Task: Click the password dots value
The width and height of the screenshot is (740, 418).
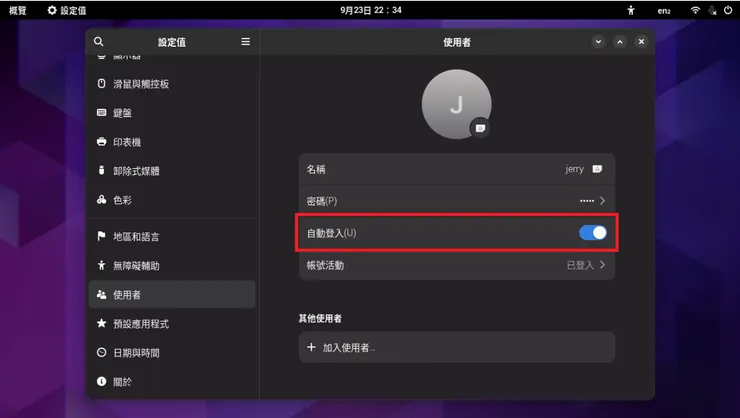Action: [587, 201]
